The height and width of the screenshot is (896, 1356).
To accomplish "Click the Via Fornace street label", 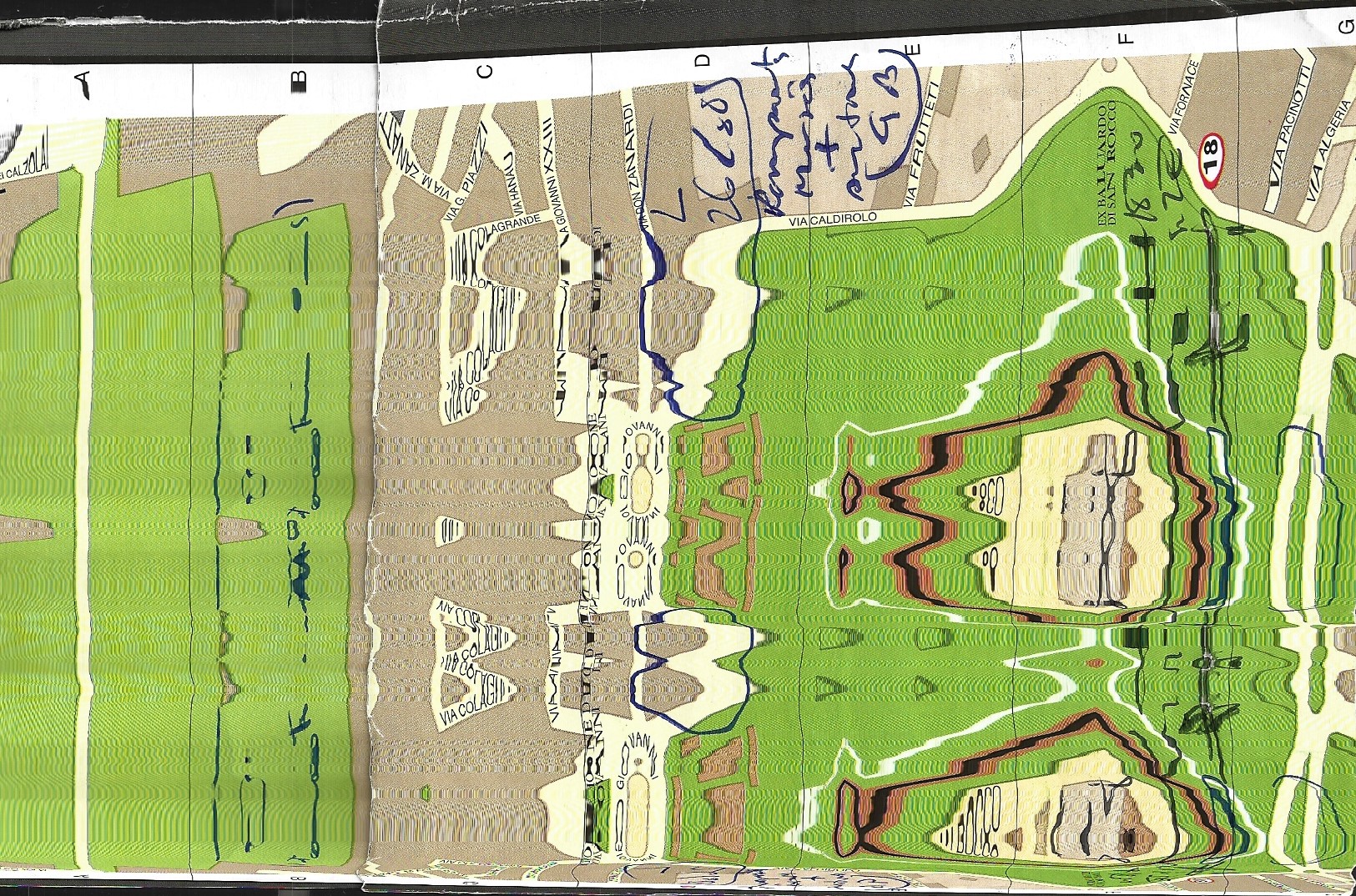I will (1185, 96).
